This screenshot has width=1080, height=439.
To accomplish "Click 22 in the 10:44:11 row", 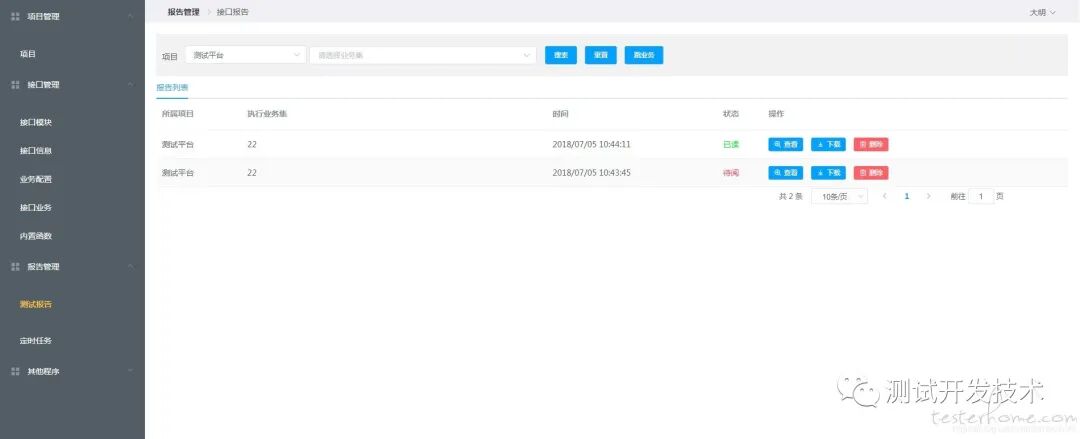I will pyautogui.click(x=252, y=145).
